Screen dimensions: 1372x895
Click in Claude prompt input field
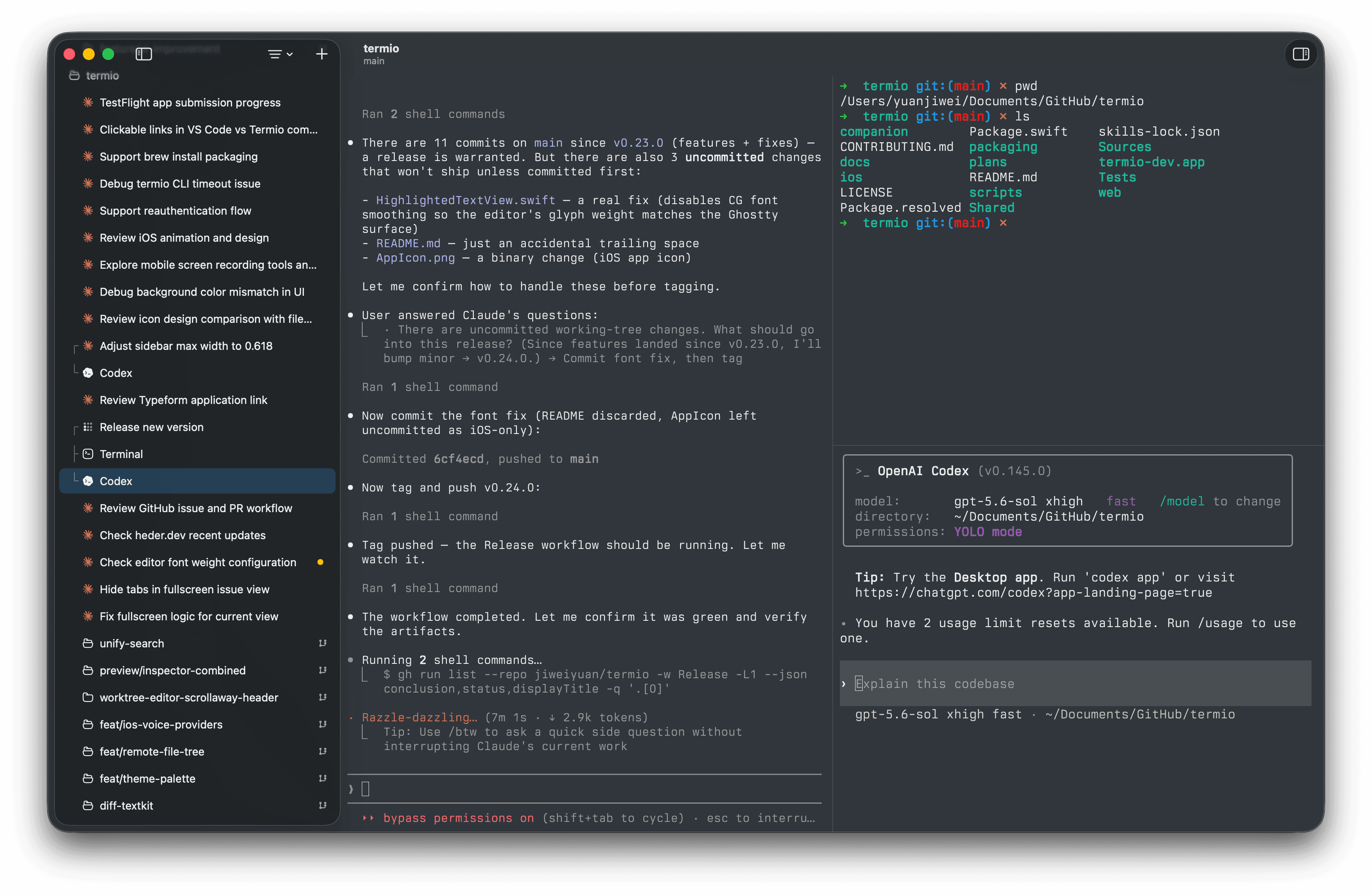585,789
